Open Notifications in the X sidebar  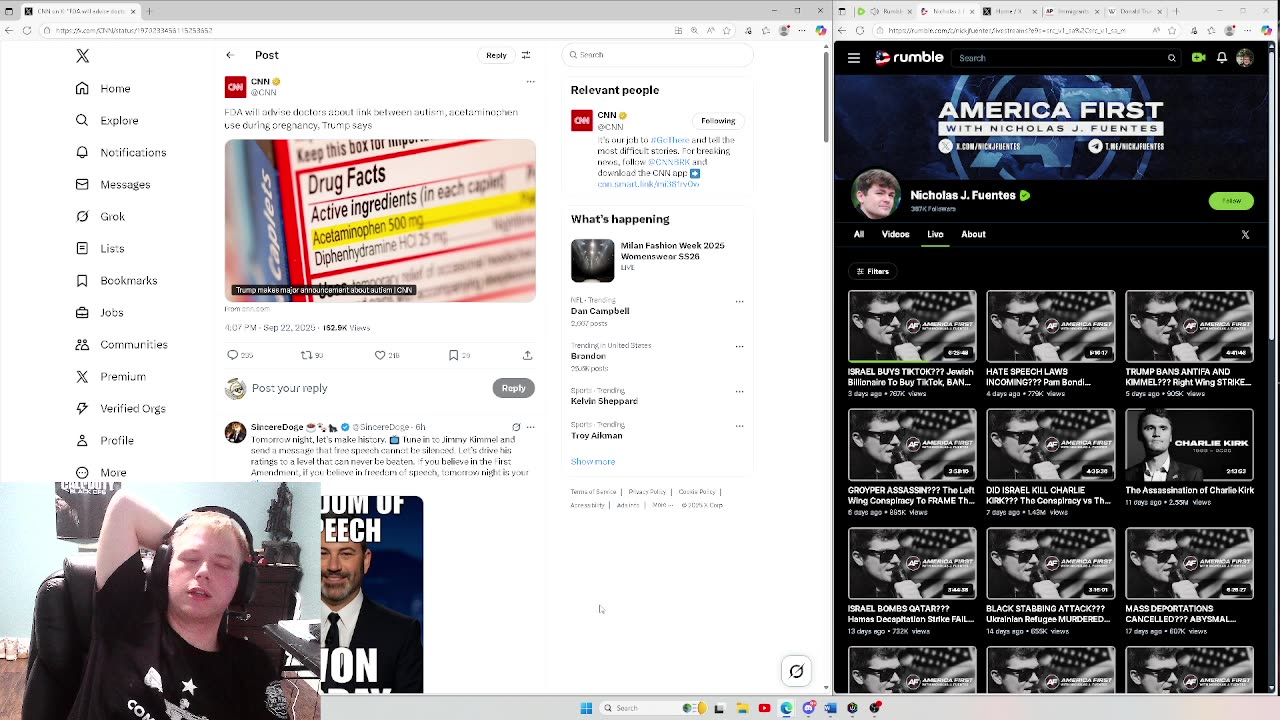click(x=121, y=152)
